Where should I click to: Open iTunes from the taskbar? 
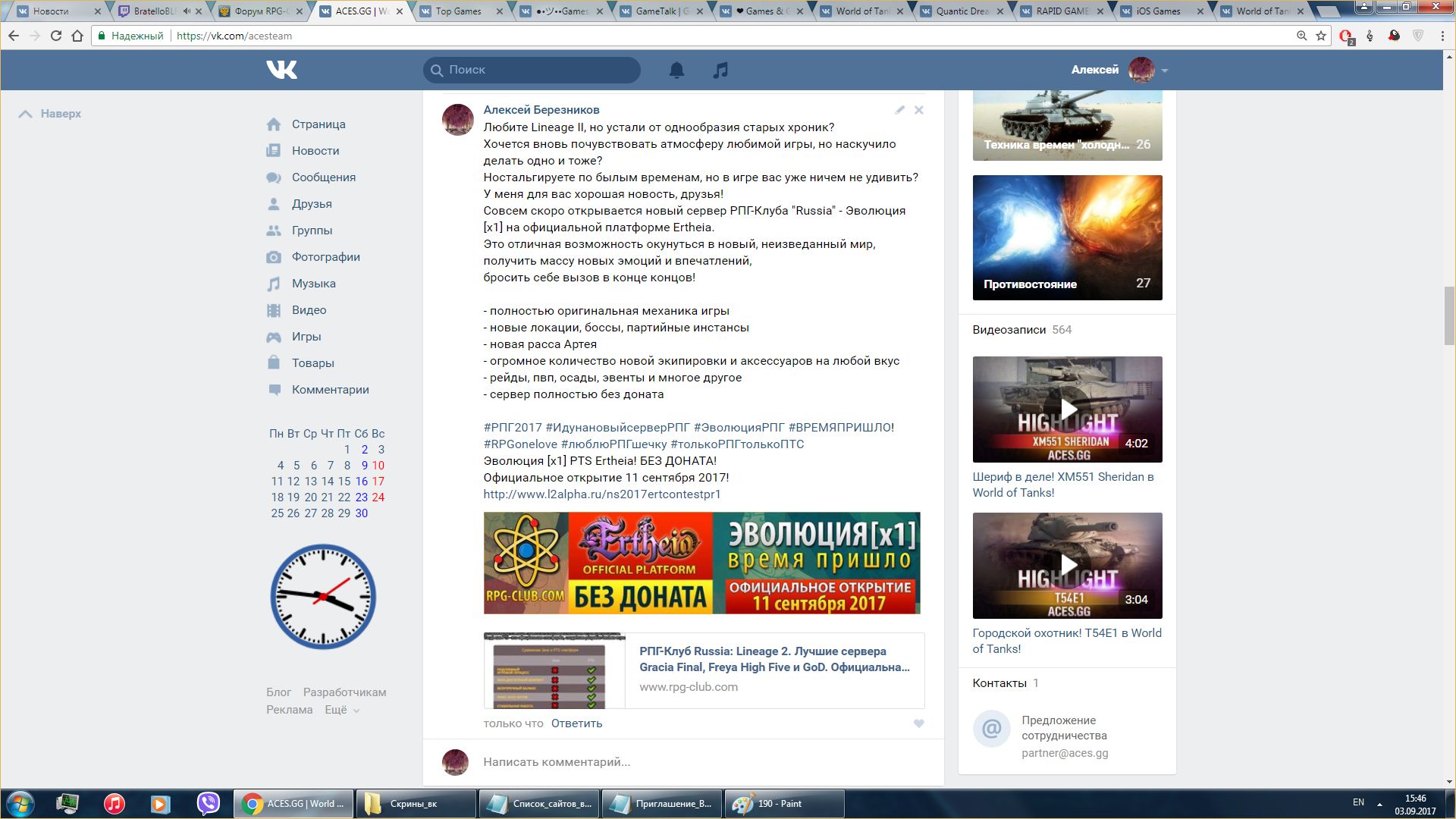(x=115, y=804)
